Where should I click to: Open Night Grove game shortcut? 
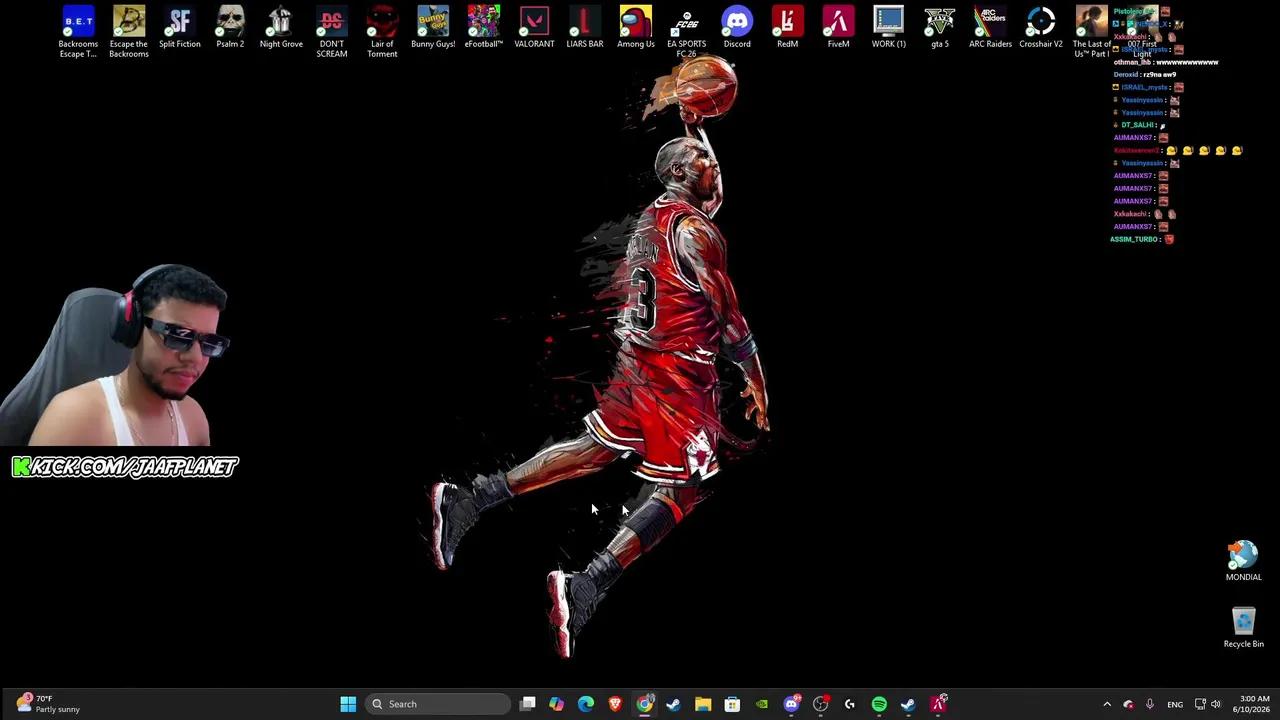[281, 27]
